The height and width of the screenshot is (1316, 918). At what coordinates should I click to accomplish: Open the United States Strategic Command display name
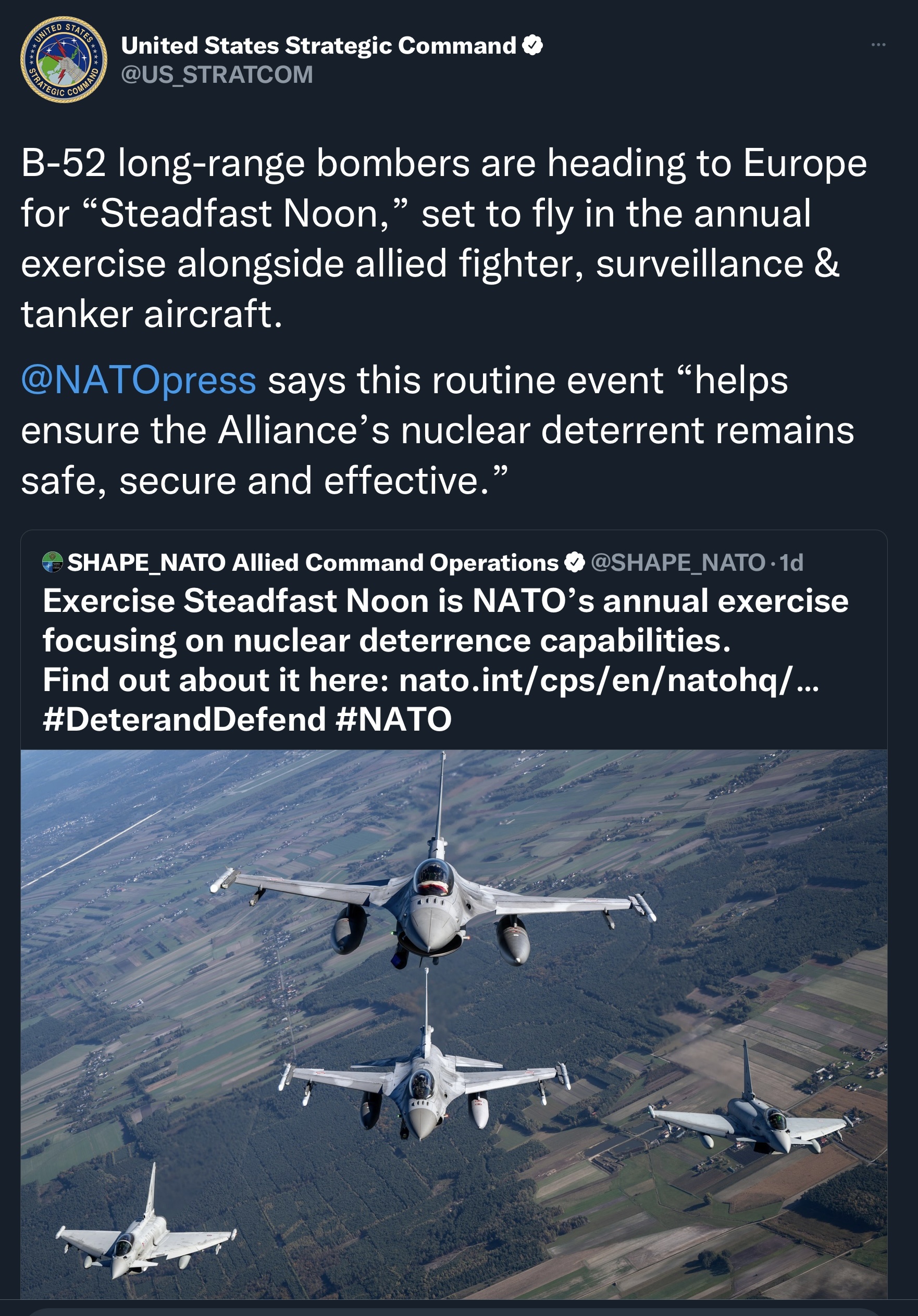pos(319,45)
